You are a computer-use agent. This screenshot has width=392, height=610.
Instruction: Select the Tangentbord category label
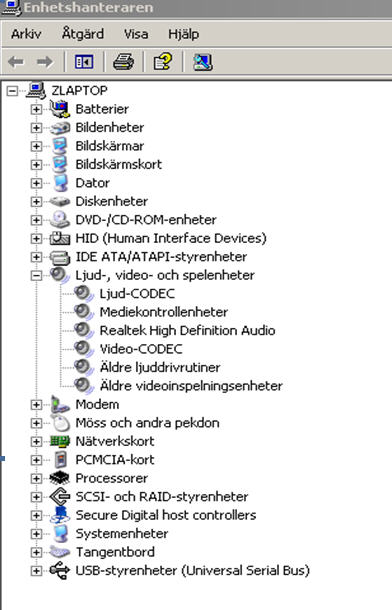pyautogui.click(x=115, y=552)
